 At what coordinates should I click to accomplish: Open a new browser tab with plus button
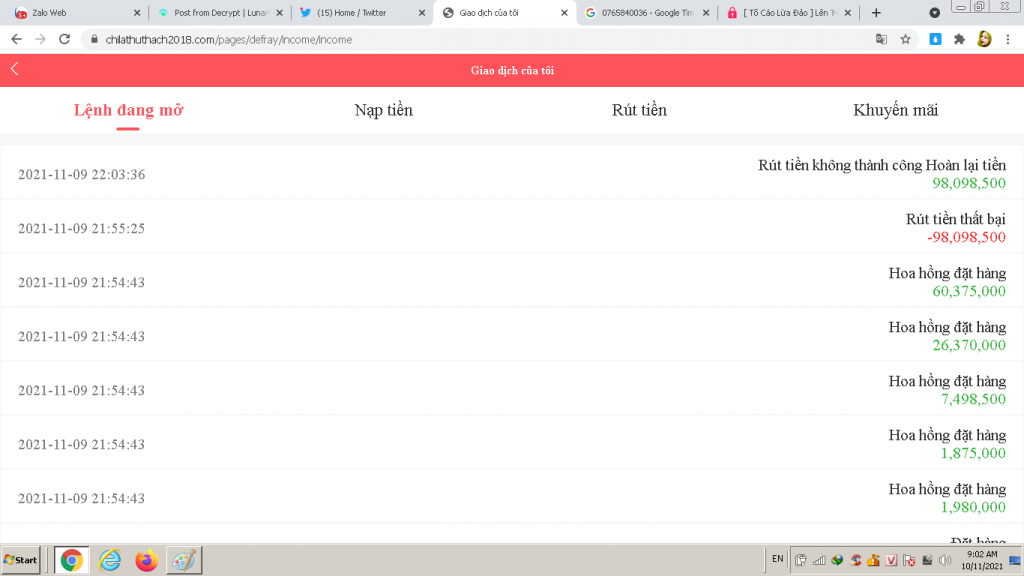coord(876,13)
